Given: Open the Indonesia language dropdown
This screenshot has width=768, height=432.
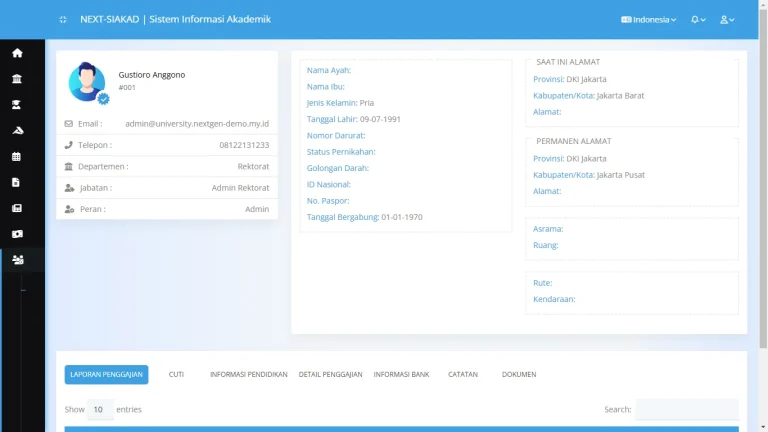Looking at the screenshot, I should 648,20.
